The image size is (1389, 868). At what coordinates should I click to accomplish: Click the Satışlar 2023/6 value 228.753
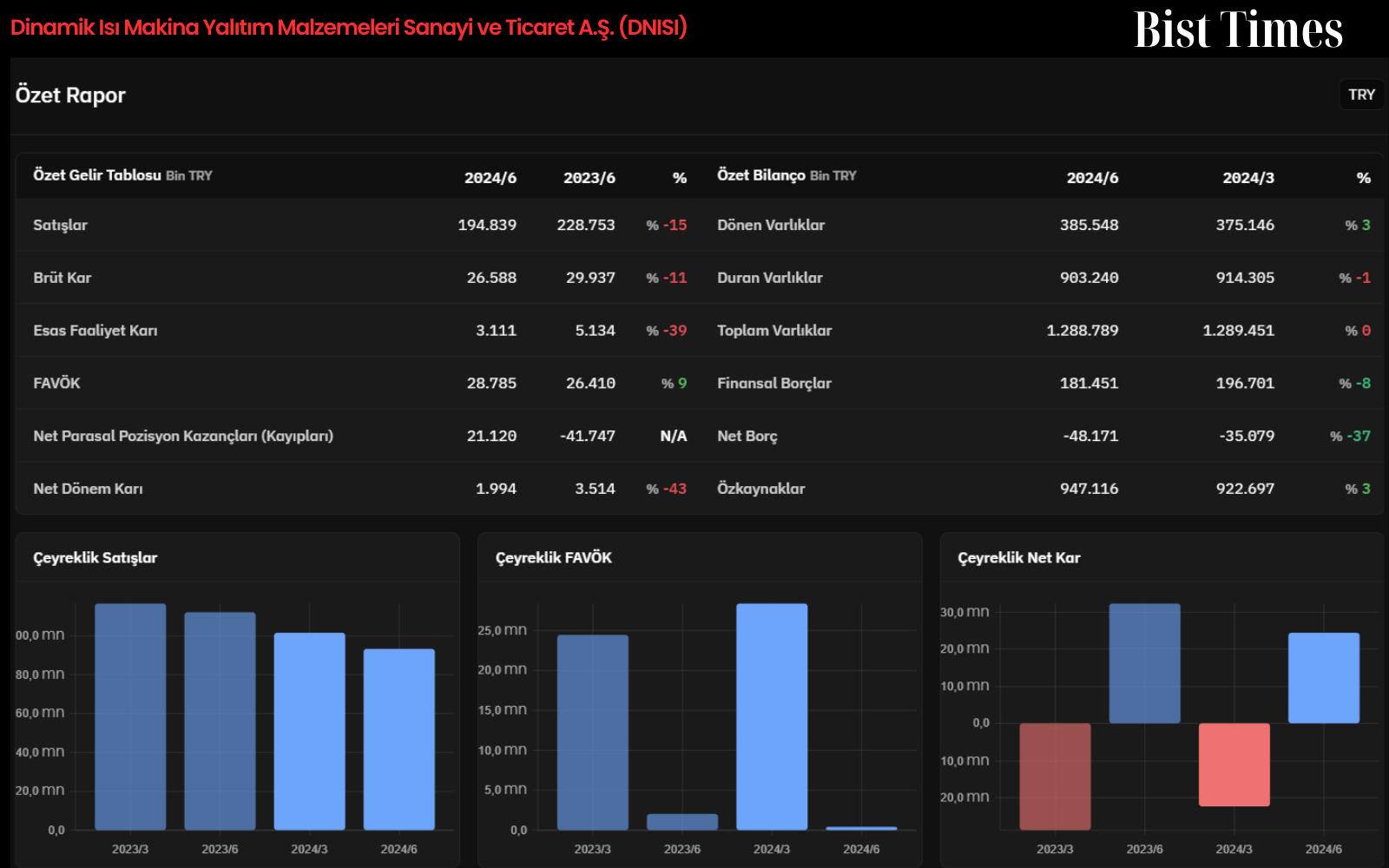click(x=586, y=225)
